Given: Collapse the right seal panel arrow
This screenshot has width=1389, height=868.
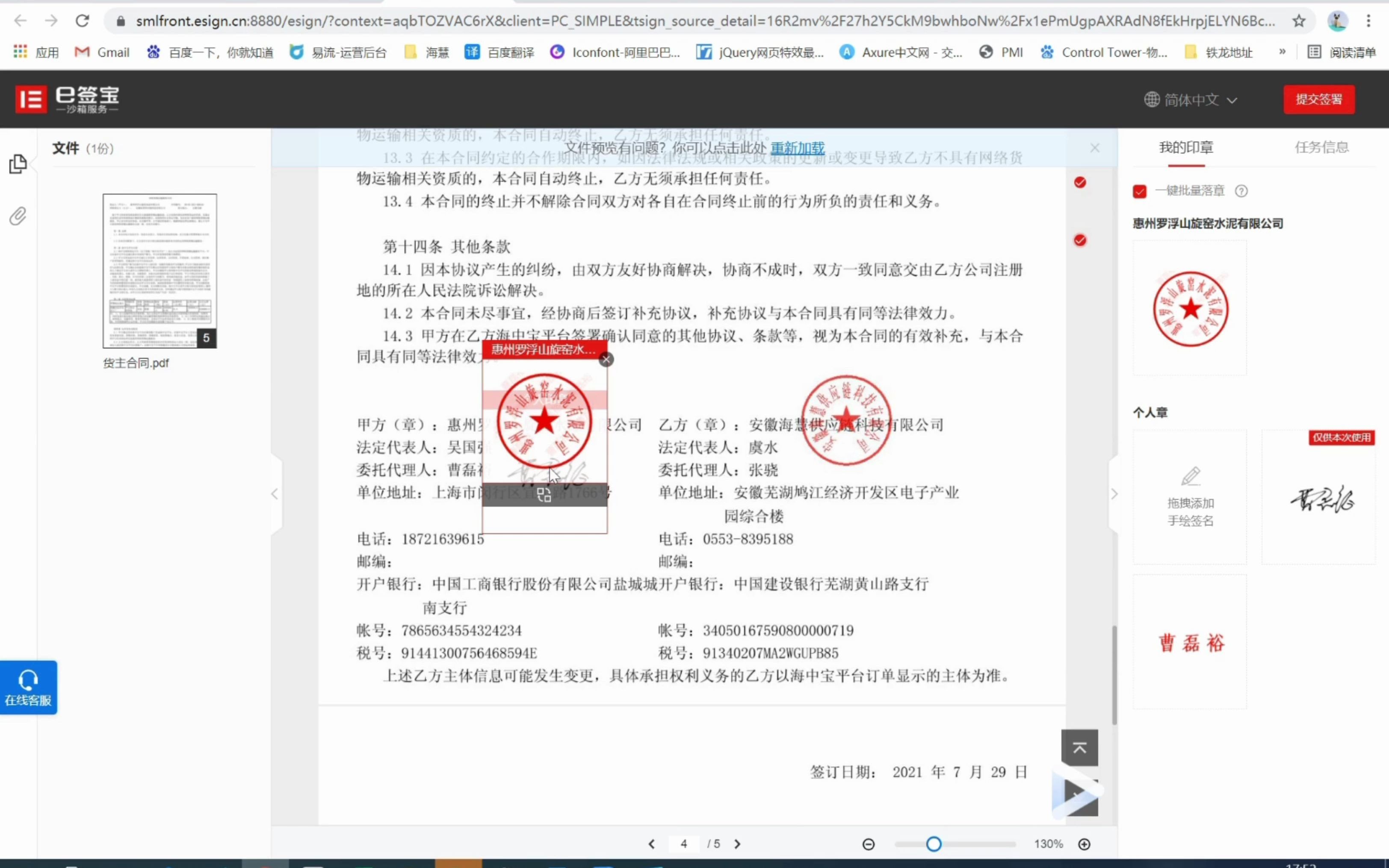Looking at the screenshot, I should [x=1114, y=494].
